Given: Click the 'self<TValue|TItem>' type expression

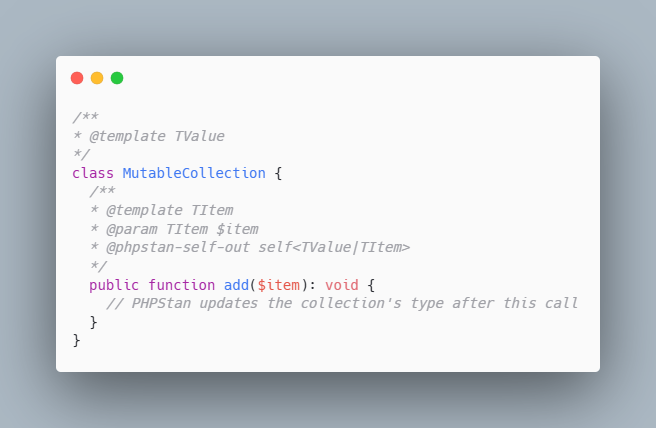Looking at the screenshot, I should 334,248.
